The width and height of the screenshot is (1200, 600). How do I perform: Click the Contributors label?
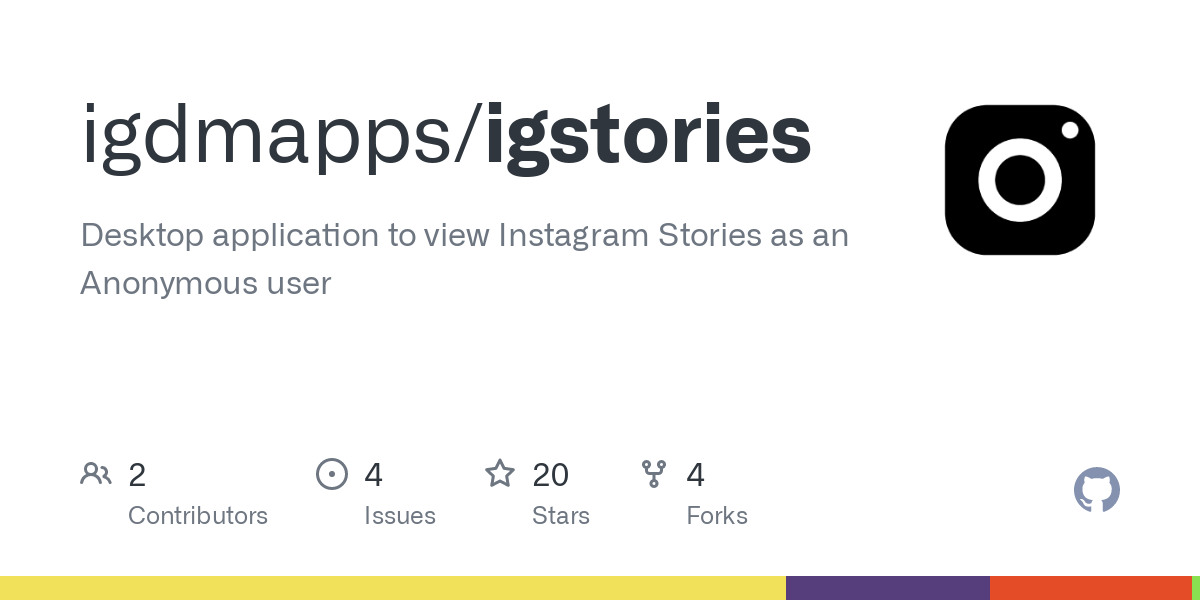[198, 516]
